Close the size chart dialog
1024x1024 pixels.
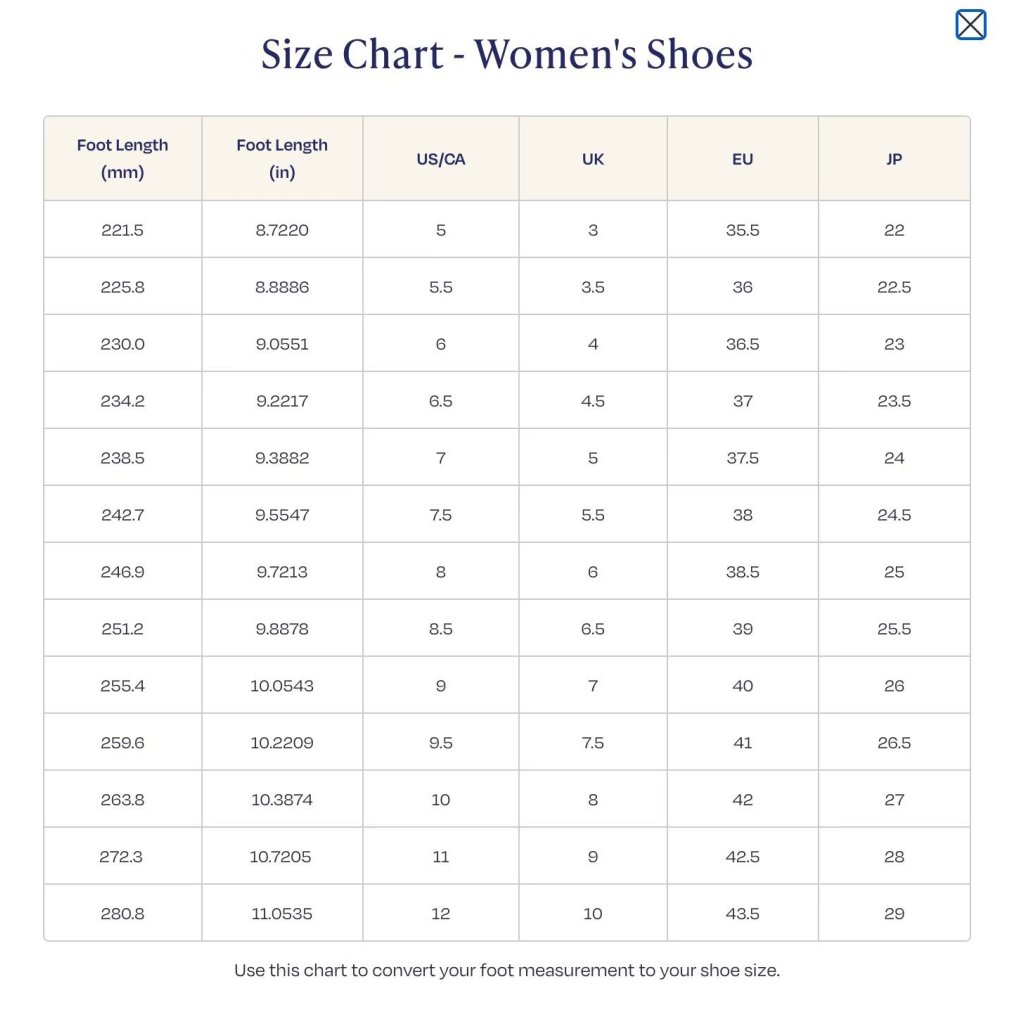tap(971, 25)
